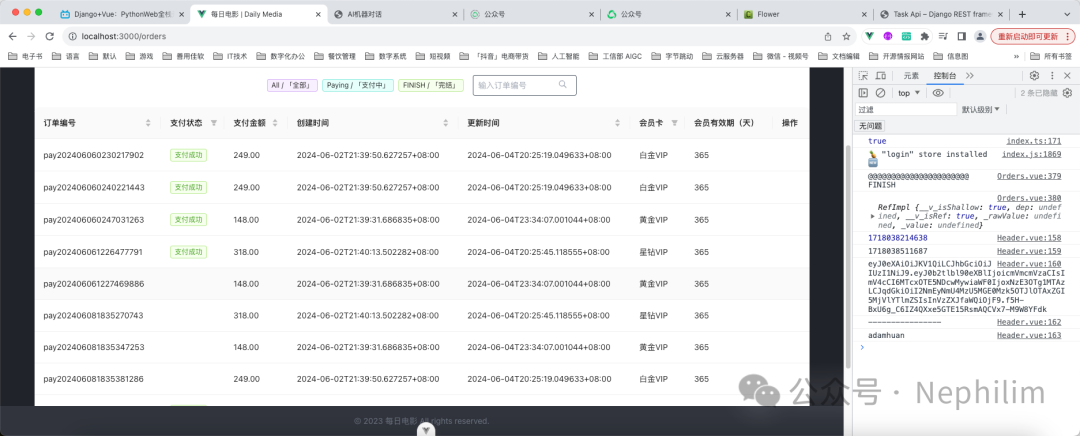Create a live expression with eye icon
The height and width of the screenshot is (436, 1080).
point(938,93)
